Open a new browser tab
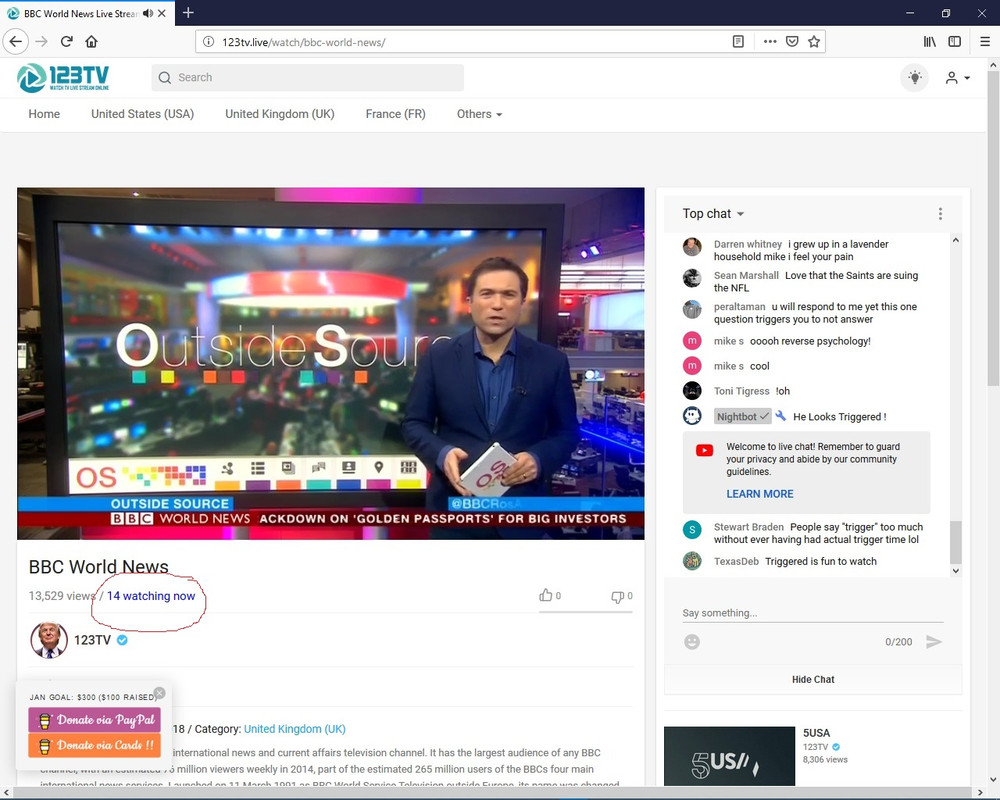Screen dimensions: 1000x800 (x=188, y=13)
